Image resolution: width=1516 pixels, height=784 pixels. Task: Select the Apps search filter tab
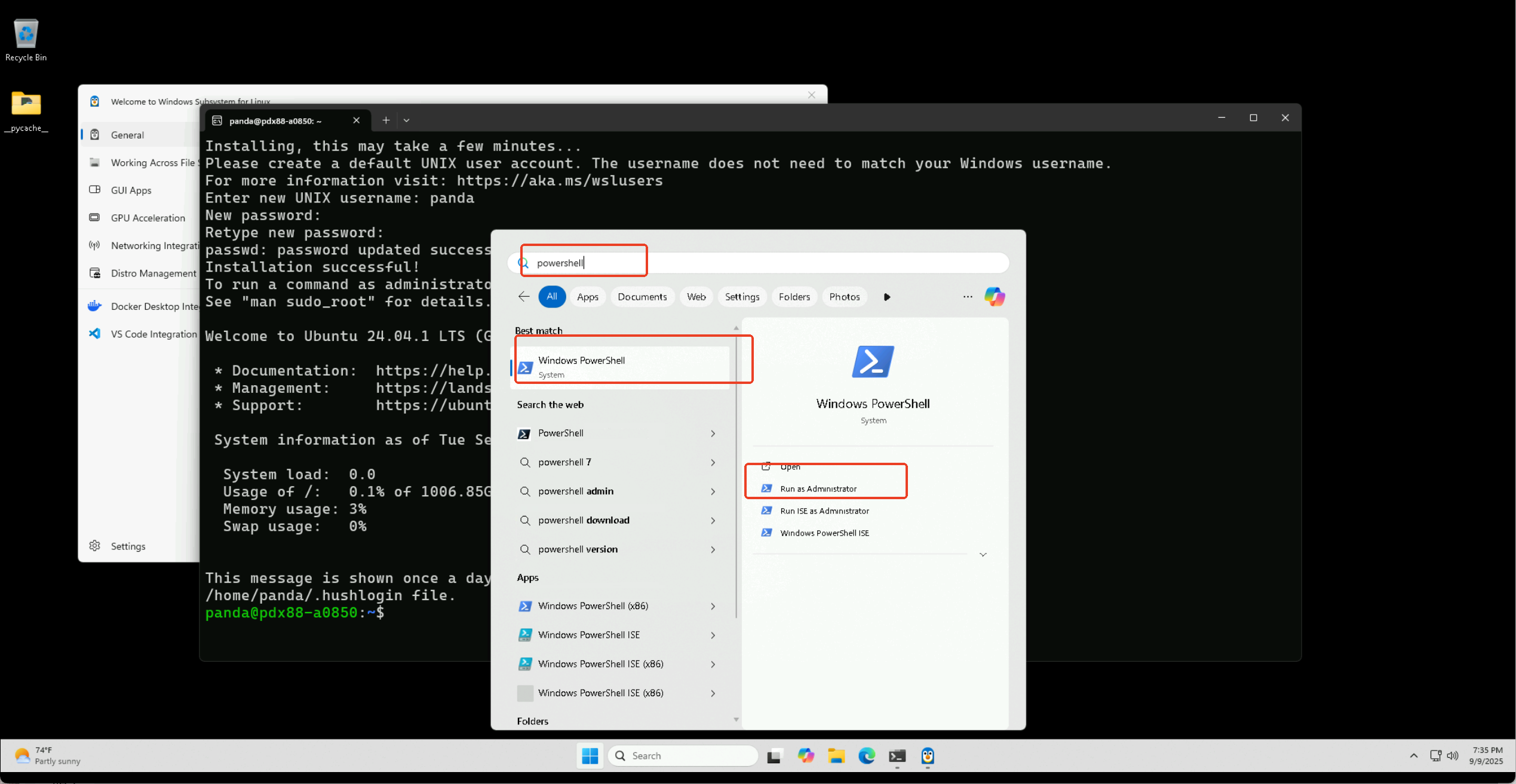click(x=587, y=297)
